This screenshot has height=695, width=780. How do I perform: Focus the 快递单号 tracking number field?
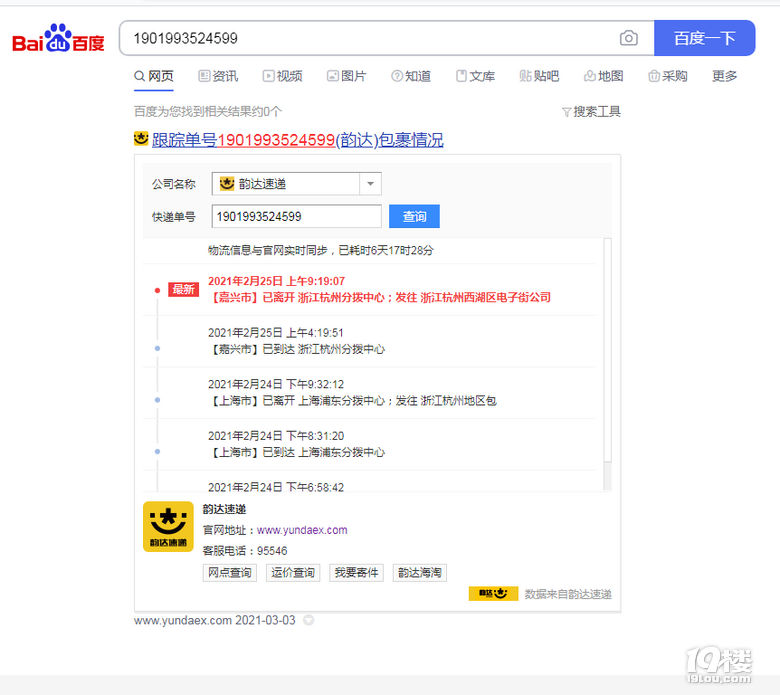pyautogui.click(x=296, y=216)
